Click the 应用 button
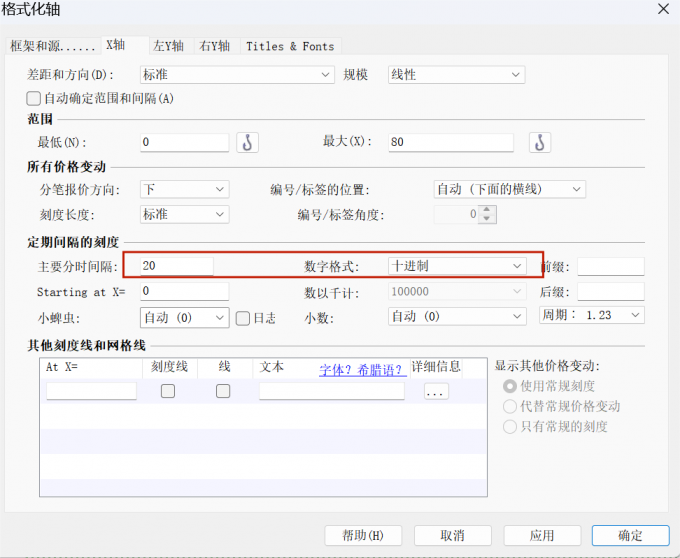Screen dimensions: 680x558 (x=542, y=535)
